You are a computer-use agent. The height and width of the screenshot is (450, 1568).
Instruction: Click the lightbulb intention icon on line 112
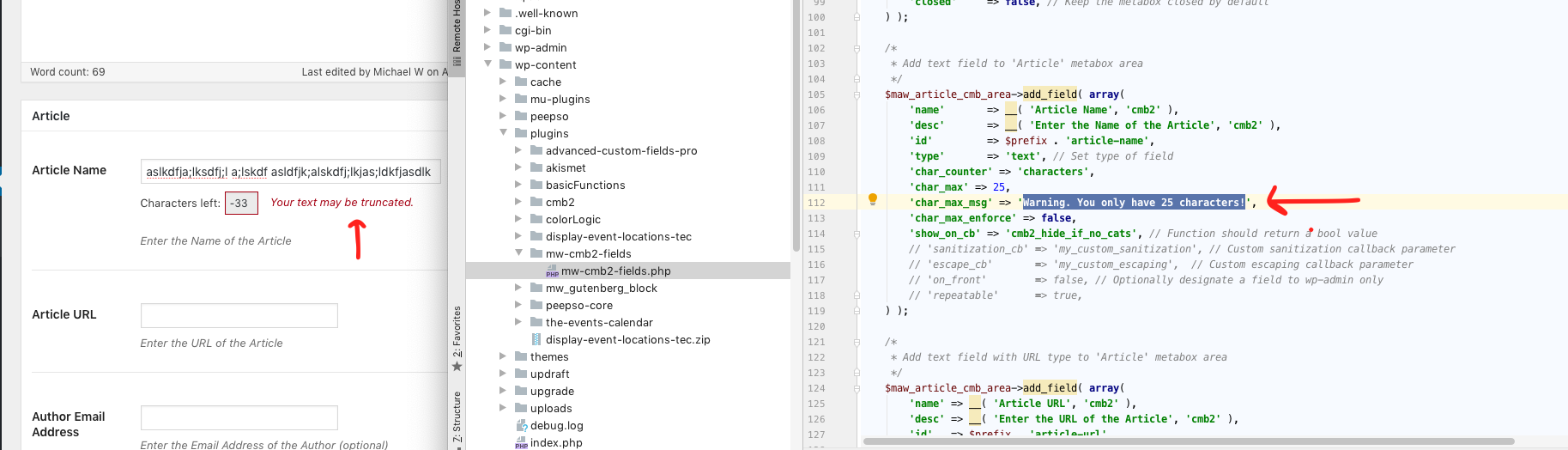point(873,199)
